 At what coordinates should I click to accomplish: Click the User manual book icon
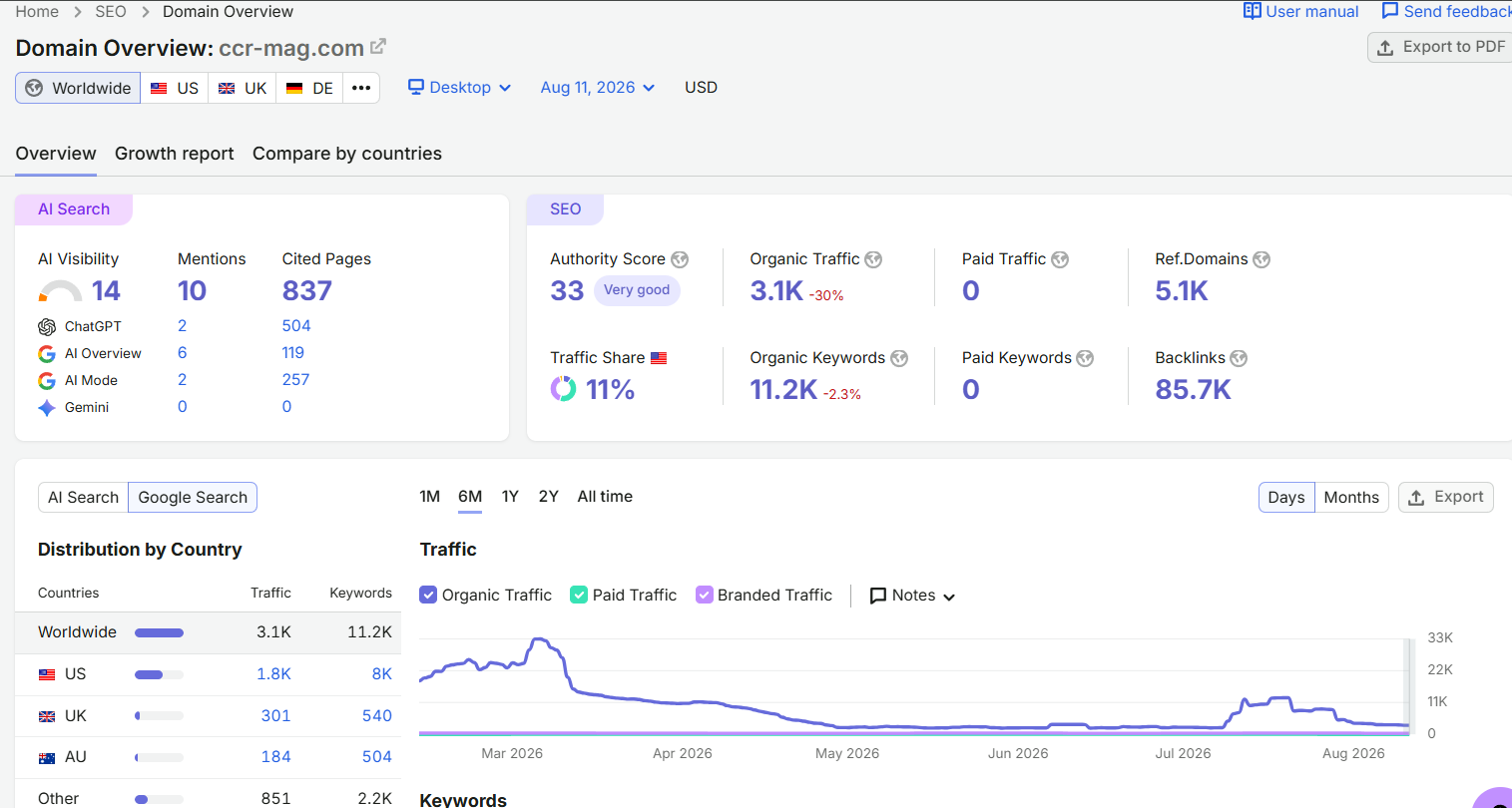click(x=1253, y=11)
